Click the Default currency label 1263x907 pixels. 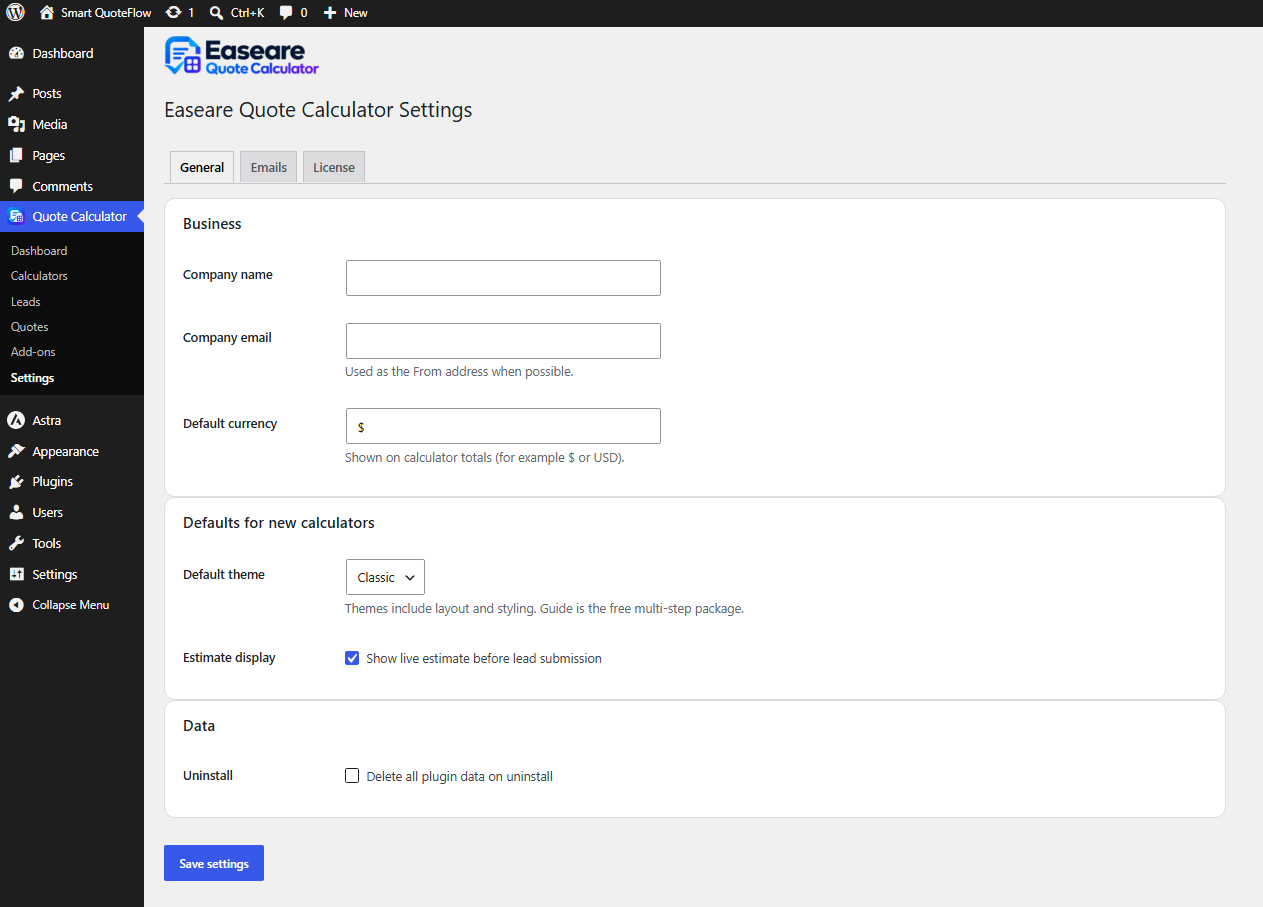point(230,424)
